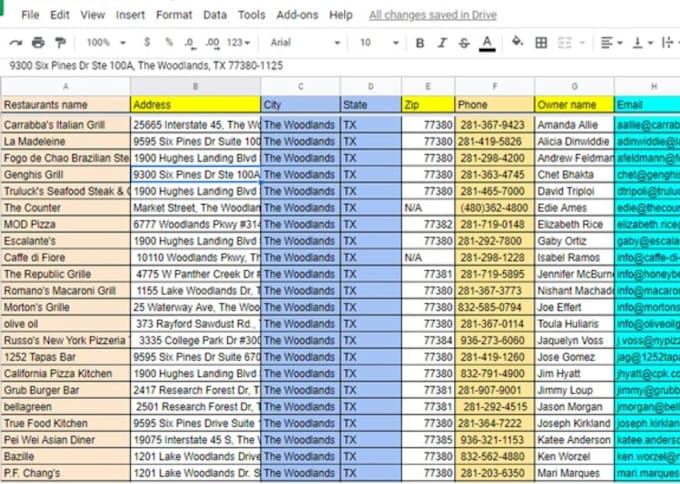Select the 'P.F. Chang's' cell
The width and height of the screenshot is (680, 484).
coord(65,473)
